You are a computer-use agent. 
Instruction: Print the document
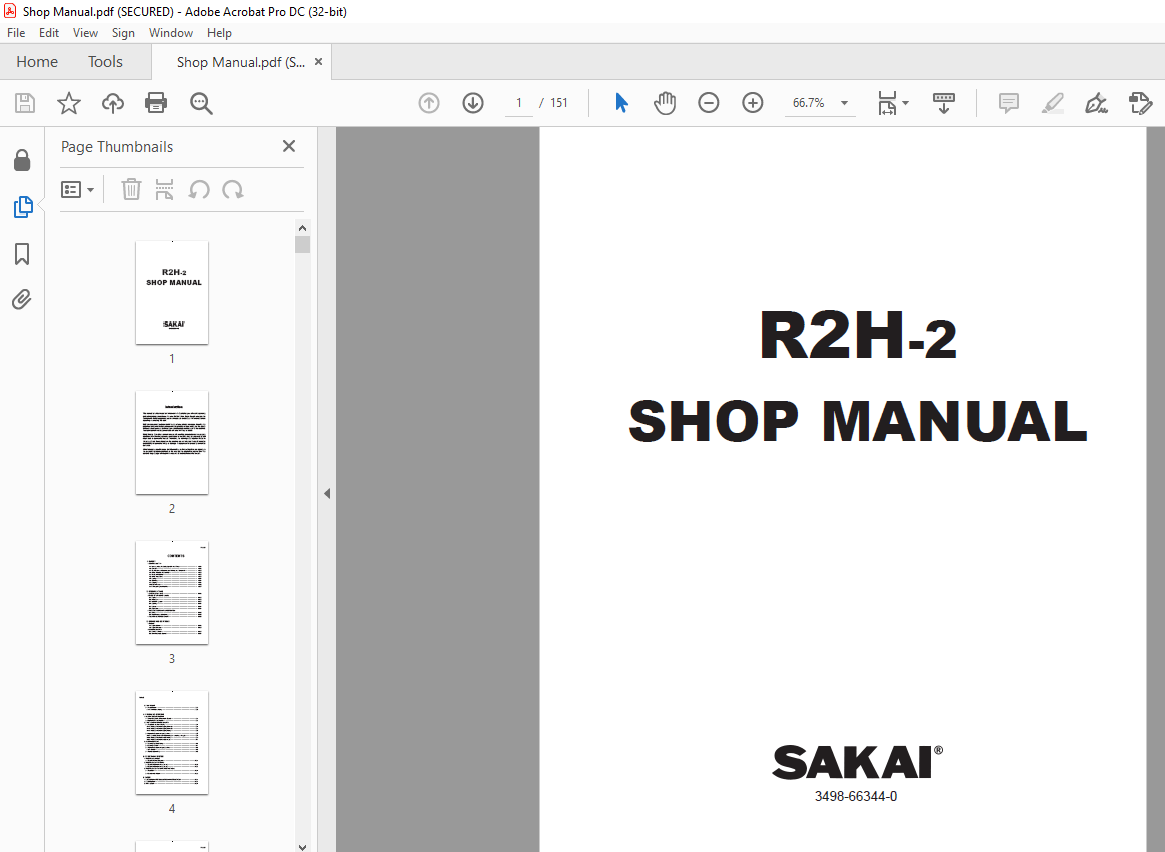[x=156, y=103]
